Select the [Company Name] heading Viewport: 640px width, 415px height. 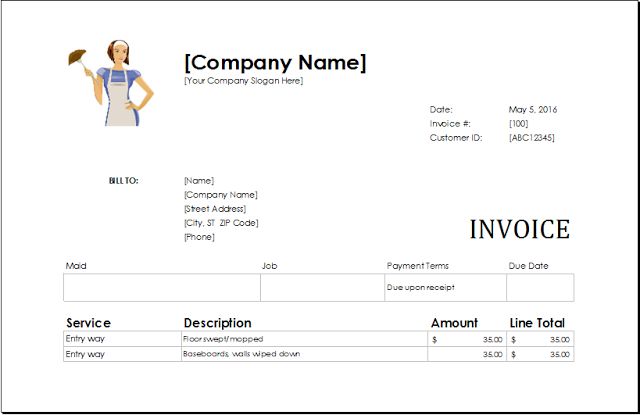coord(276,62)
